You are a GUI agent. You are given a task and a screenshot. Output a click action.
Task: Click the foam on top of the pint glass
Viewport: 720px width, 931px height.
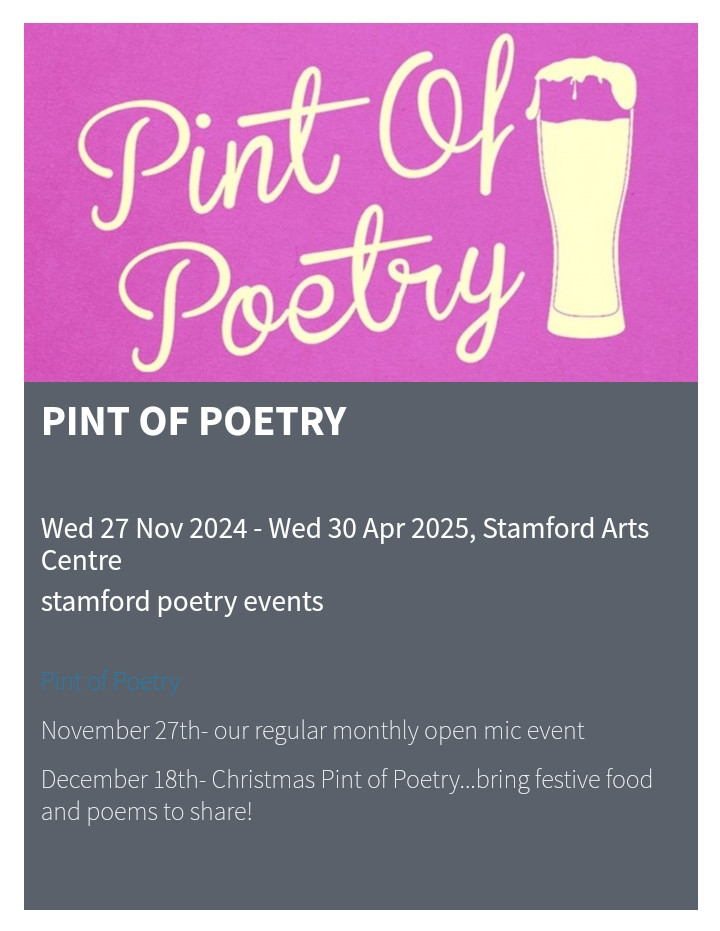coord(582,84)
